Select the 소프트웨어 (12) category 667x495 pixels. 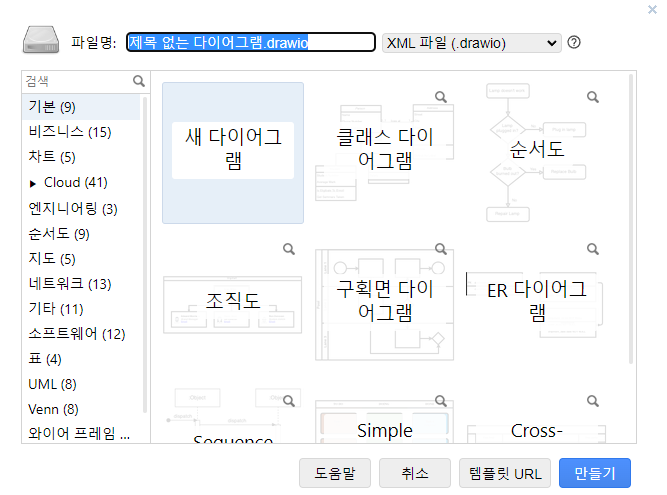pyautogui.click(x=81, y=334)
